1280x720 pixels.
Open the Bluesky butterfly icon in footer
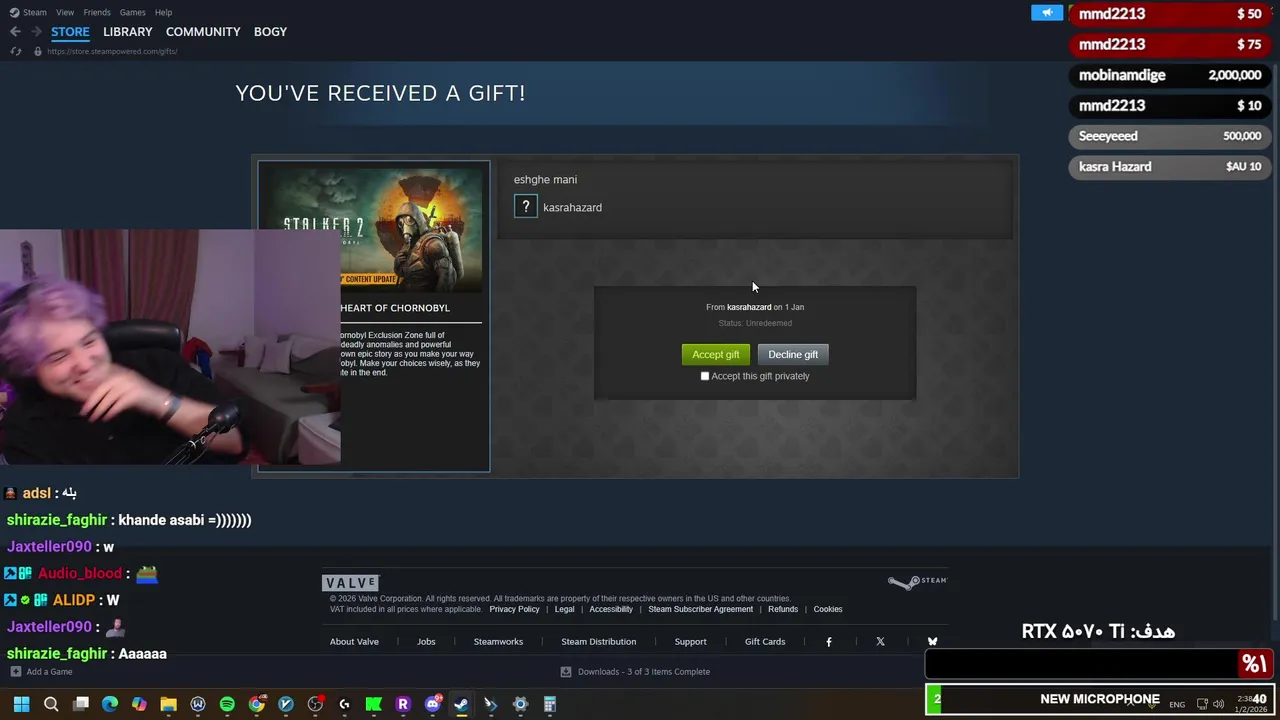pos(932,642)
